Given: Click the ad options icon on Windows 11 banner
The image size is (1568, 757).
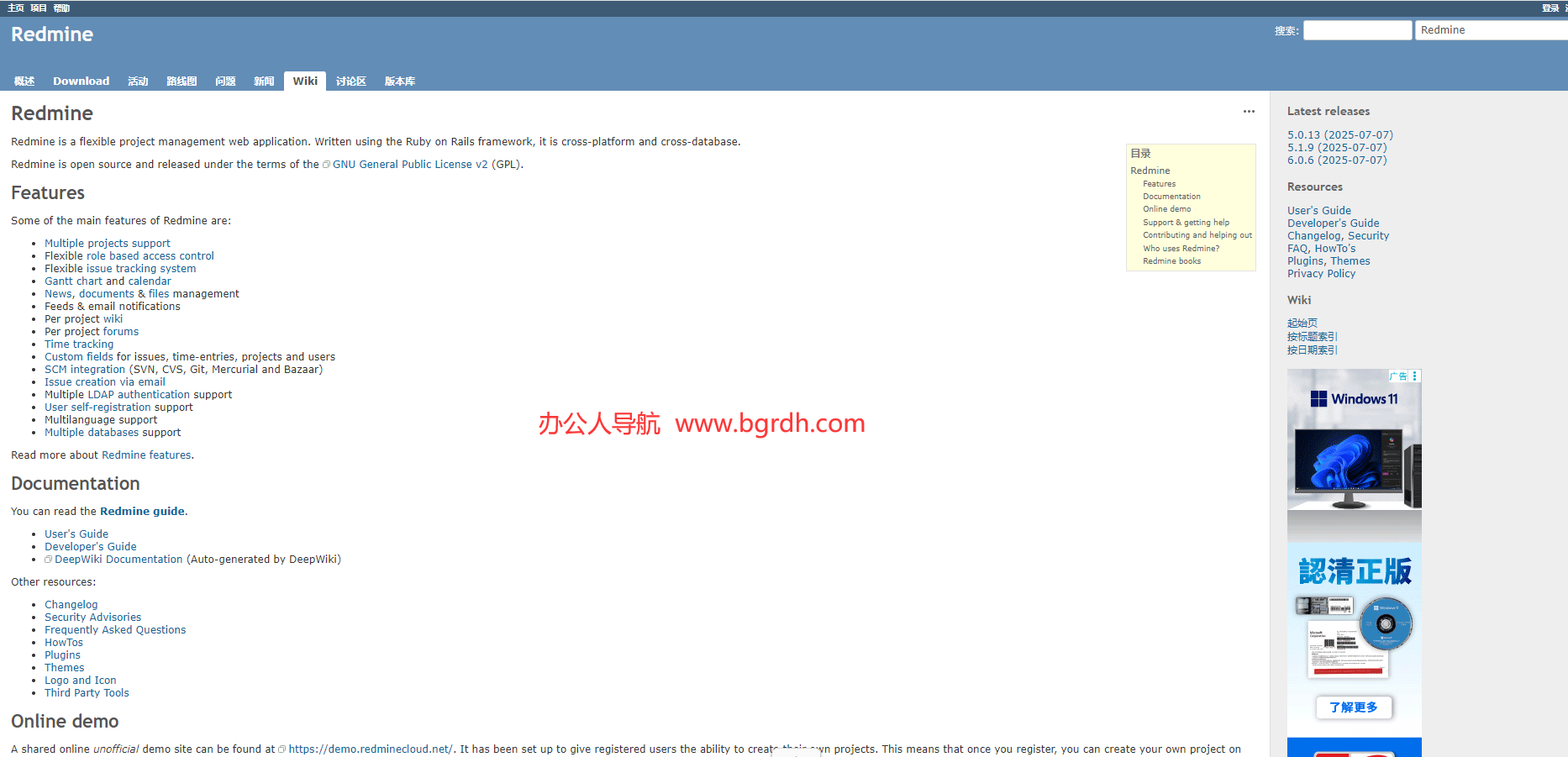Looking at the screenshot, I should (x=1415, y=376).
